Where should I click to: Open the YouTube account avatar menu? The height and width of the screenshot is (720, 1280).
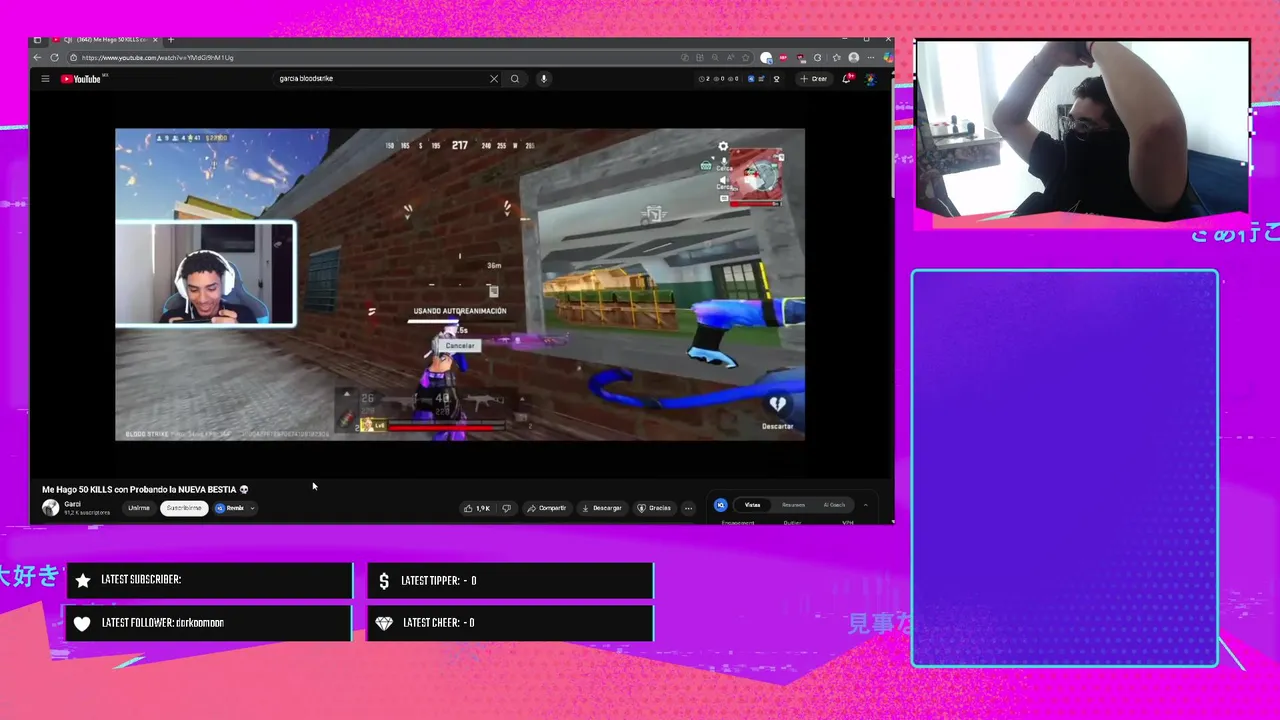pos(871,79)
